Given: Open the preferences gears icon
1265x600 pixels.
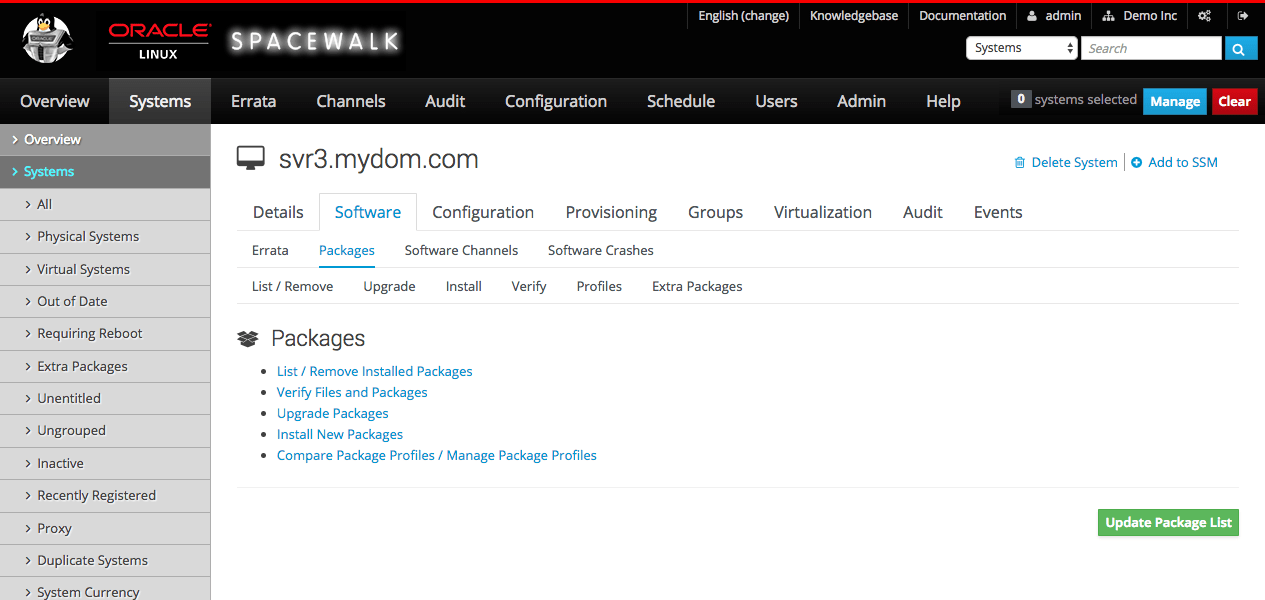Looking at the screenshot, I should click(x=1204, y=16).
